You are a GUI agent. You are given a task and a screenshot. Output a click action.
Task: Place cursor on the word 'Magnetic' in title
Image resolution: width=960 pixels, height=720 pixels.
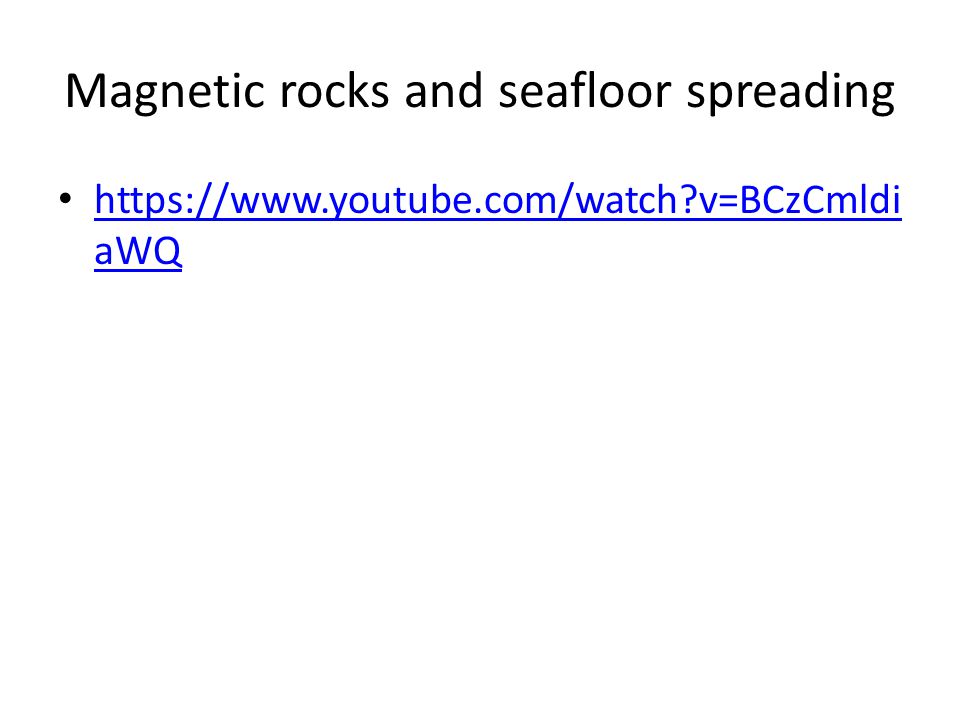165,92
